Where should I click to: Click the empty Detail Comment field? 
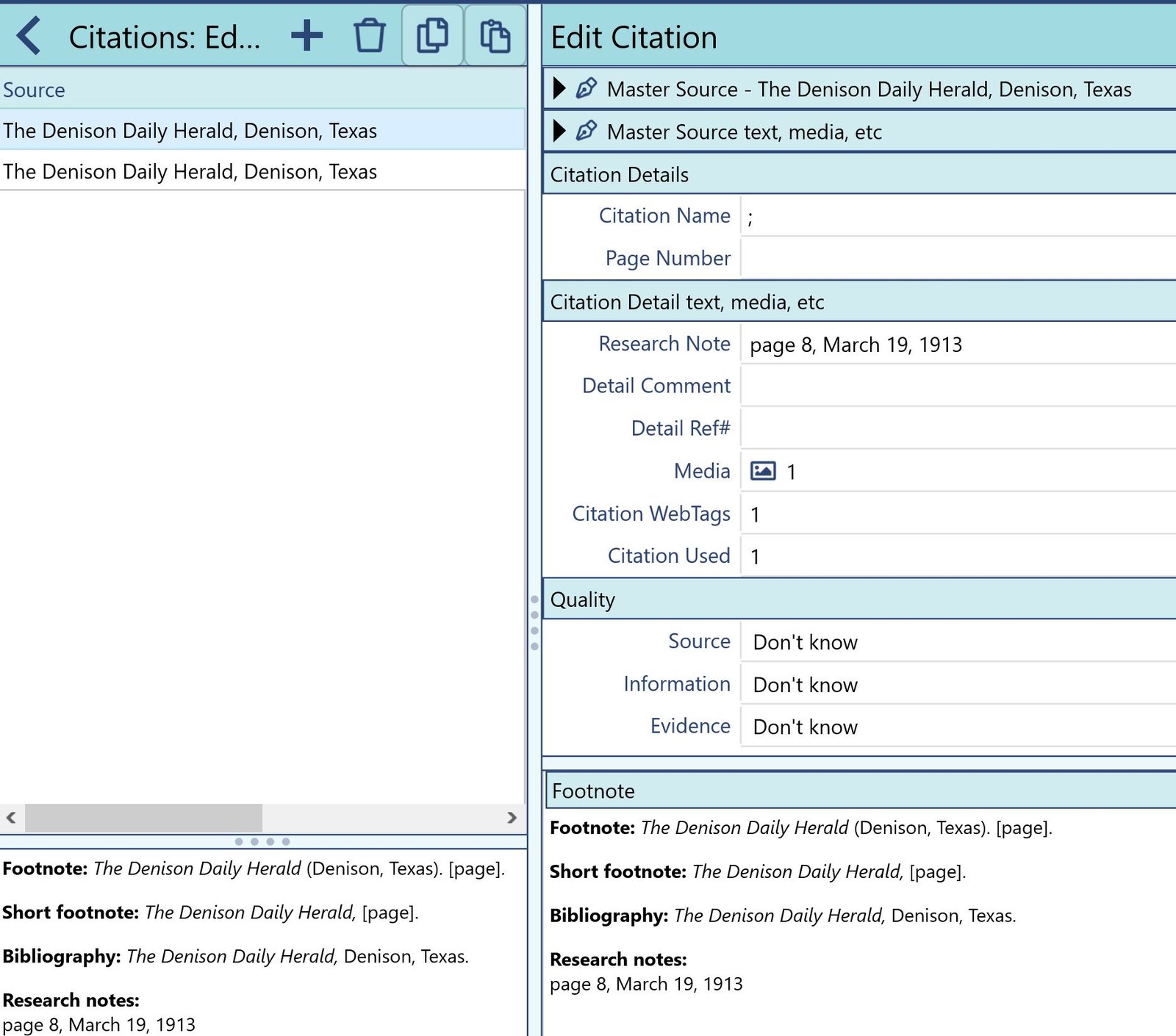pos(958,386)
